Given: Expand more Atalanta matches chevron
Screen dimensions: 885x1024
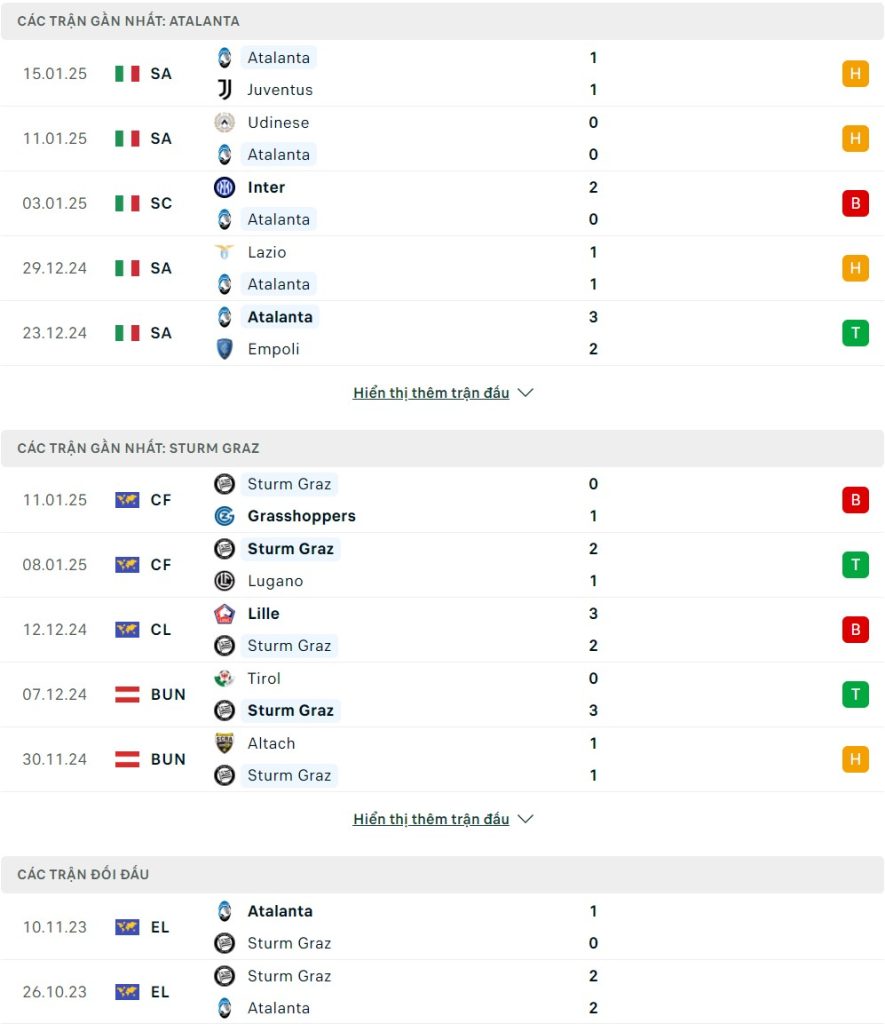Looking at the screenshot, I should pyautogui.click(x=526, y=392).
